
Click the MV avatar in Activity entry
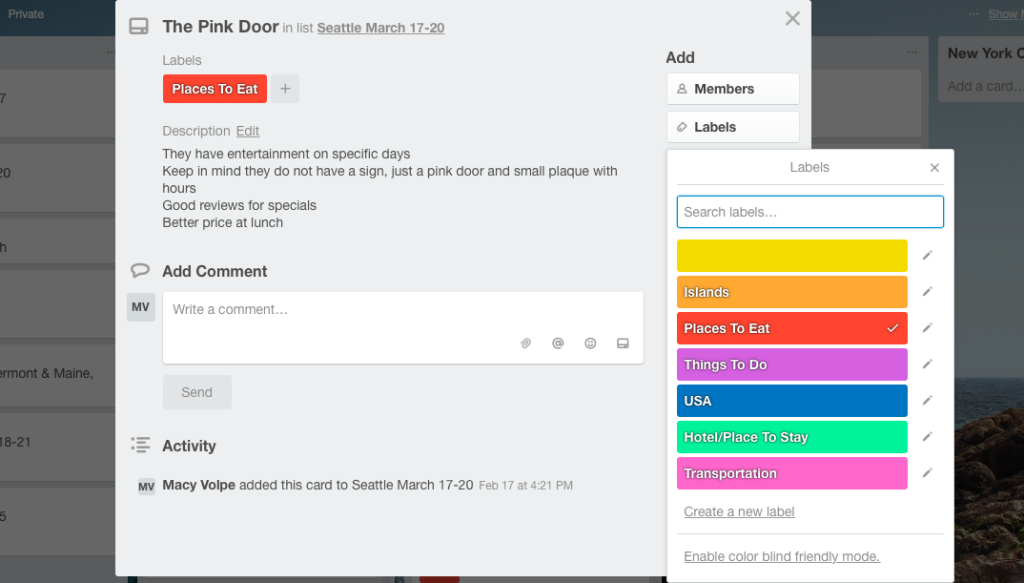tap(146, 486)
